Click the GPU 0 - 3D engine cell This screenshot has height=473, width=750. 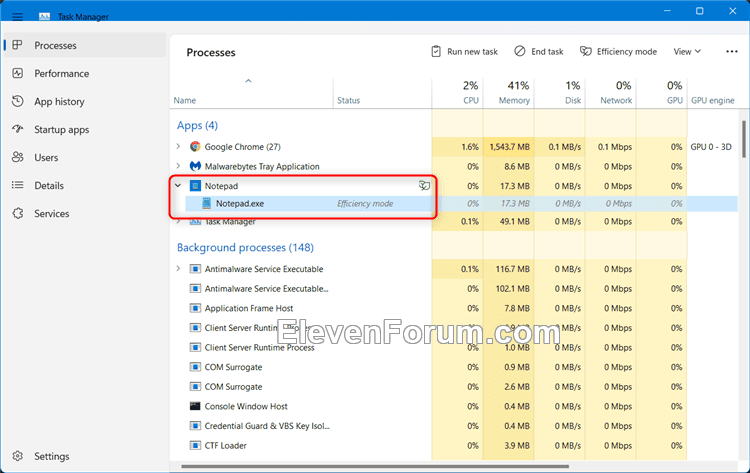[711, 147]
